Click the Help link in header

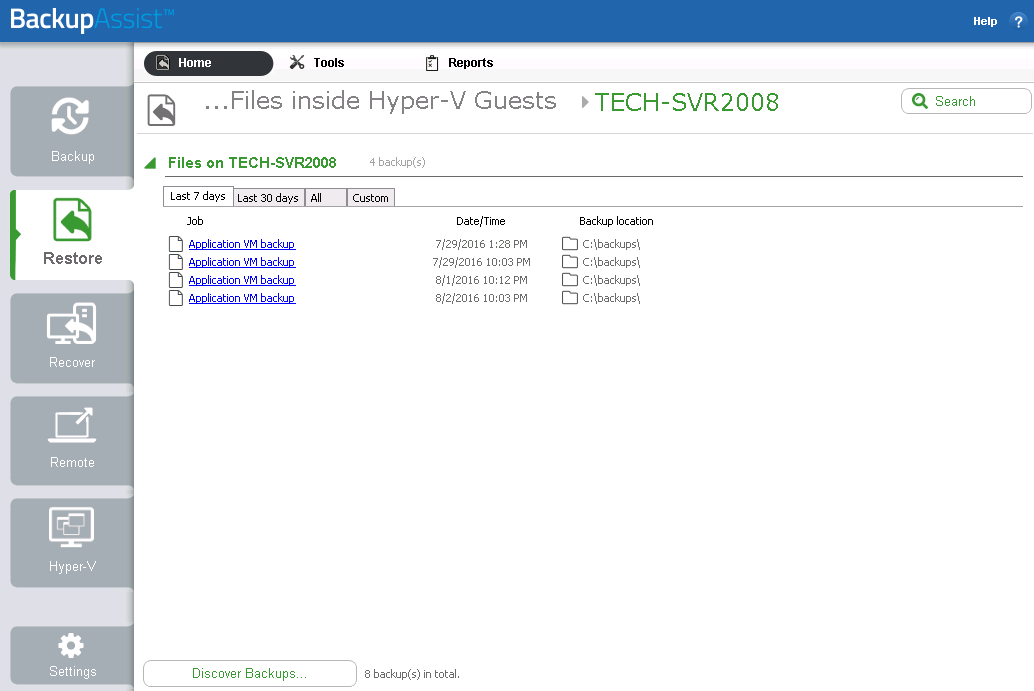tap(985, 21)
